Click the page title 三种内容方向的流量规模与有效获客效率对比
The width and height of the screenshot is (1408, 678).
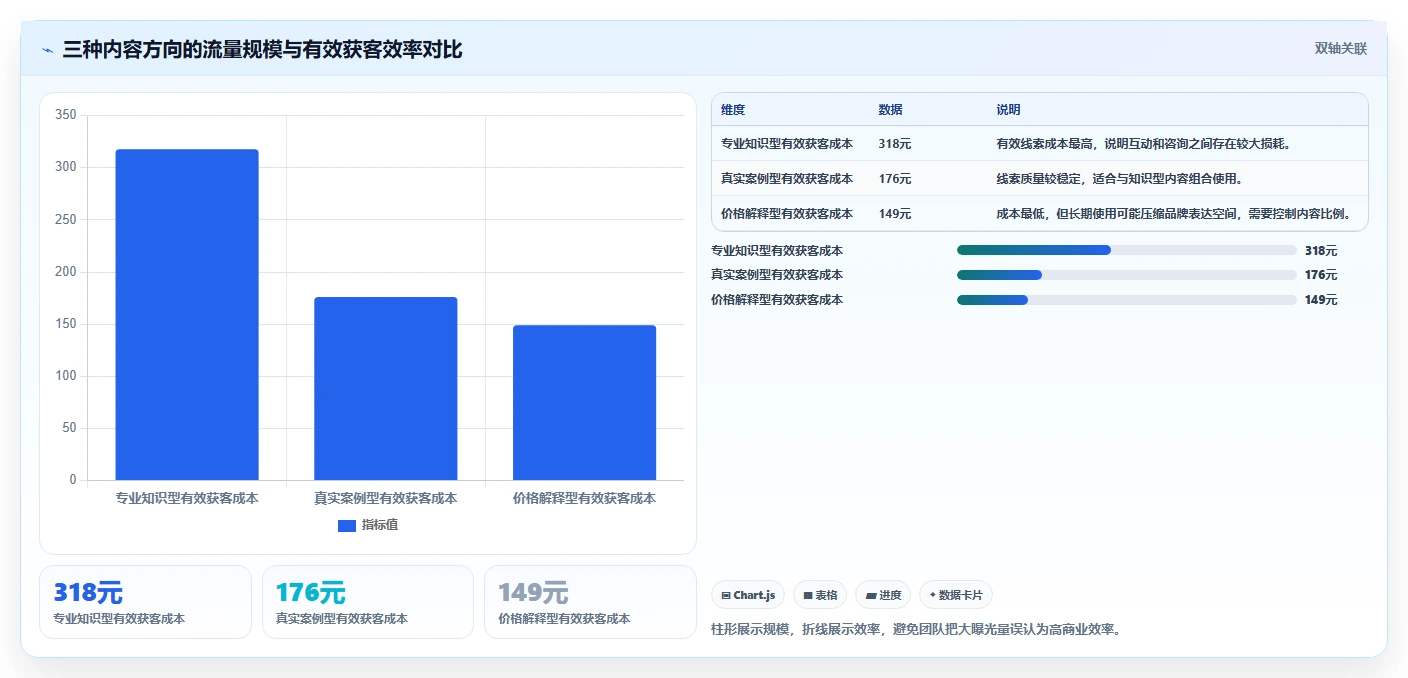[262, 50]
